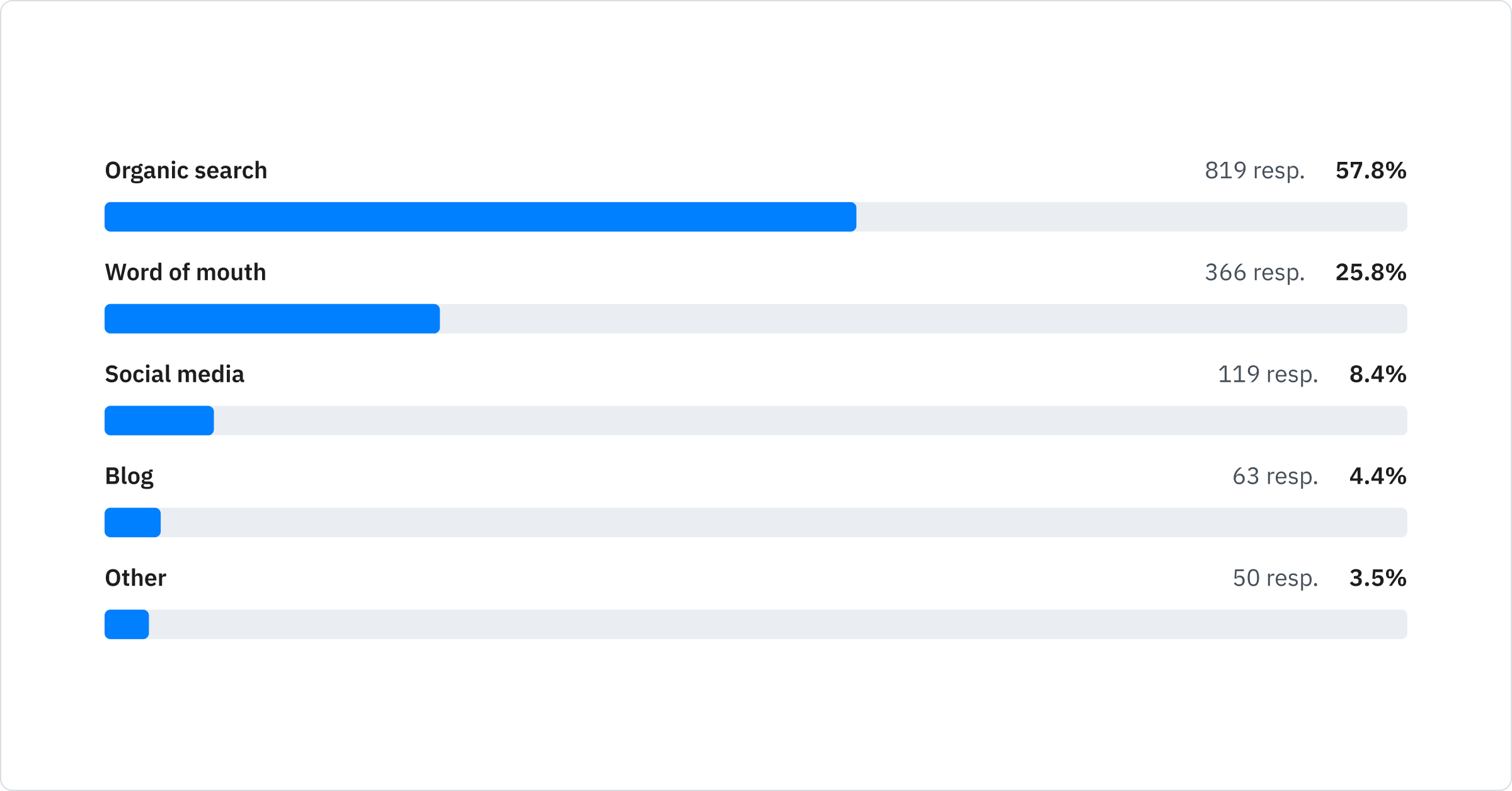This screenshot has height=791, width=1512.
Task: Click the Social media label
Action: coord(175,375)
